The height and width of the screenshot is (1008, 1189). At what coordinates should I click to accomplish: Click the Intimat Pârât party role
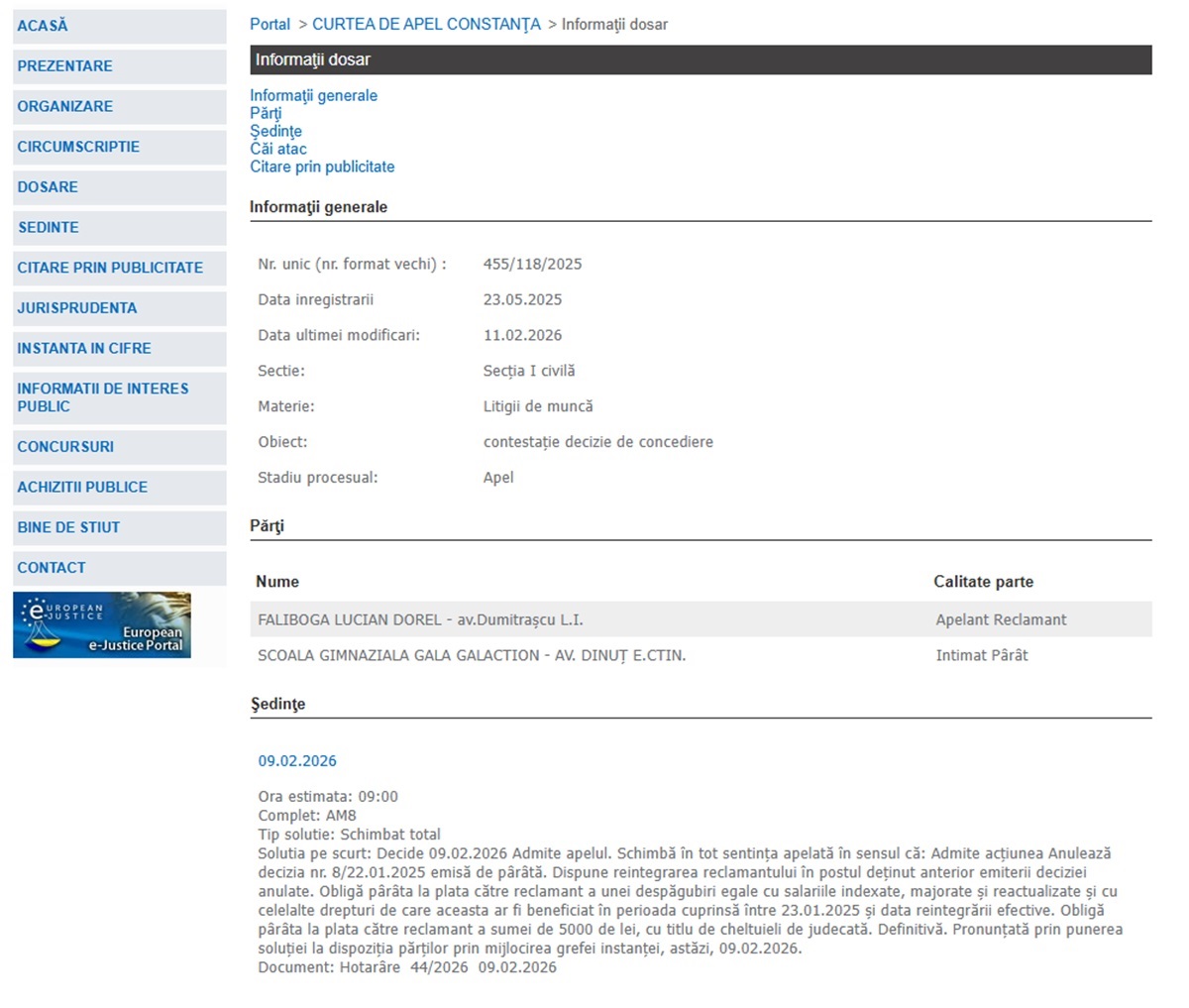click(982, 656)
